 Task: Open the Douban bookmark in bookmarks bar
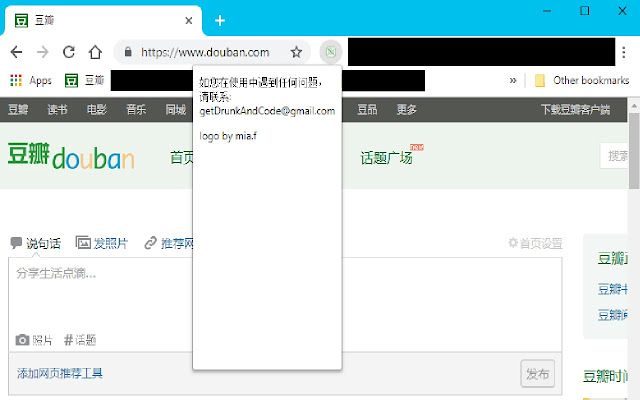click(x=85, y=80)
